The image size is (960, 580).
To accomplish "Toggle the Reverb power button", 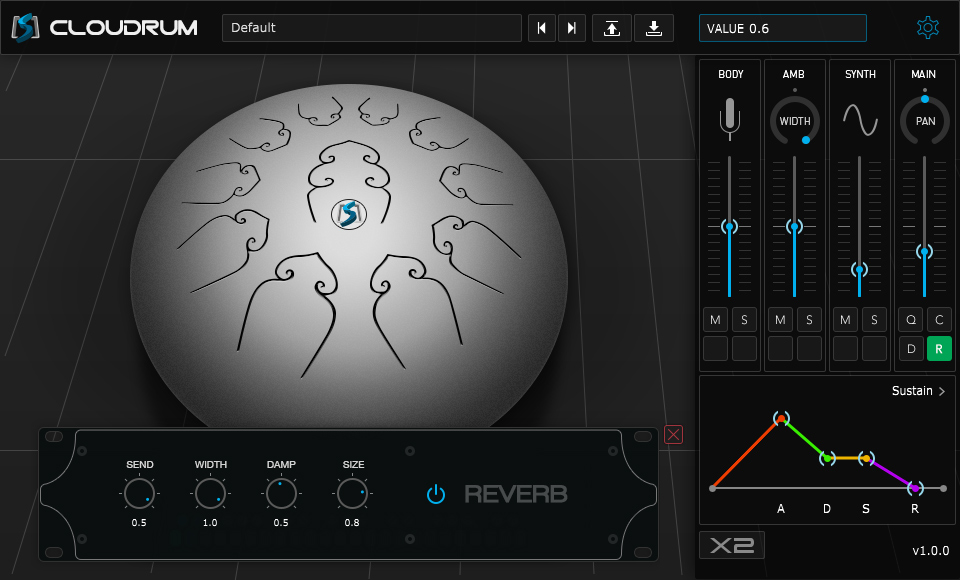I will [x=436, y=493].
